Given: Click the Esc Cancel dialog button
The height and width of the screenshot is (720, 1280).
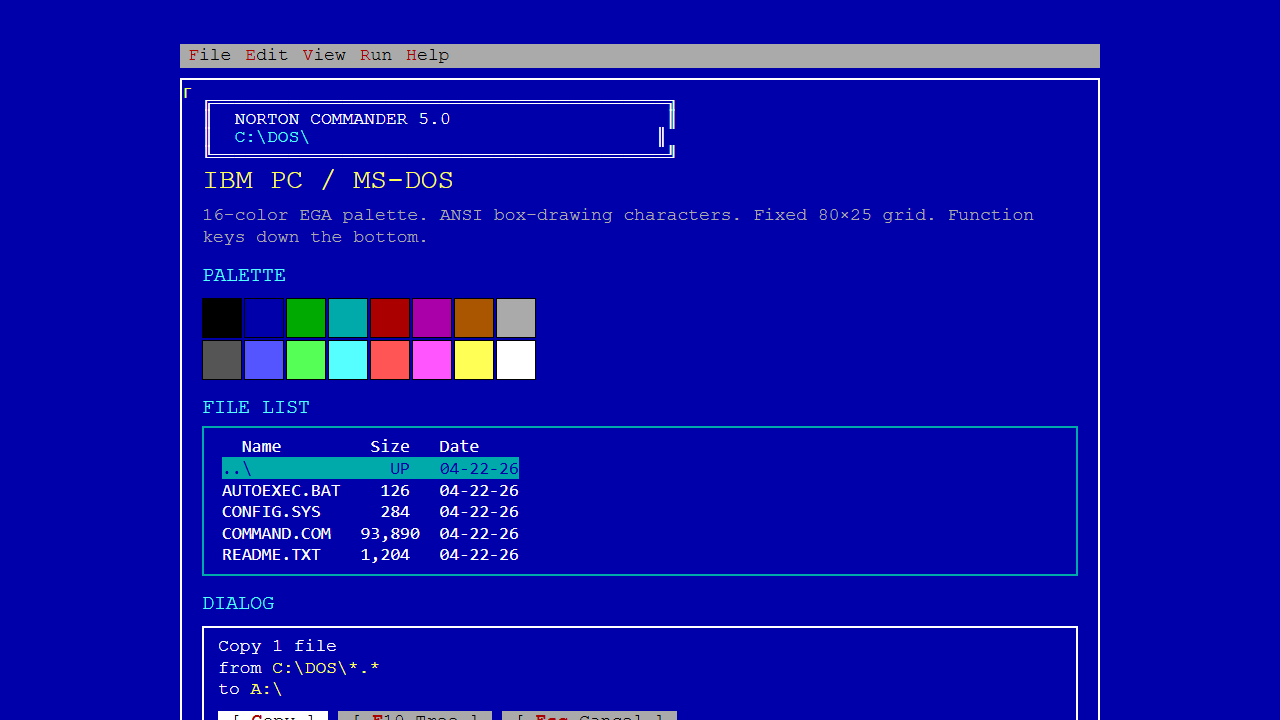Looking at the screenshot, I should click(590, 716).
